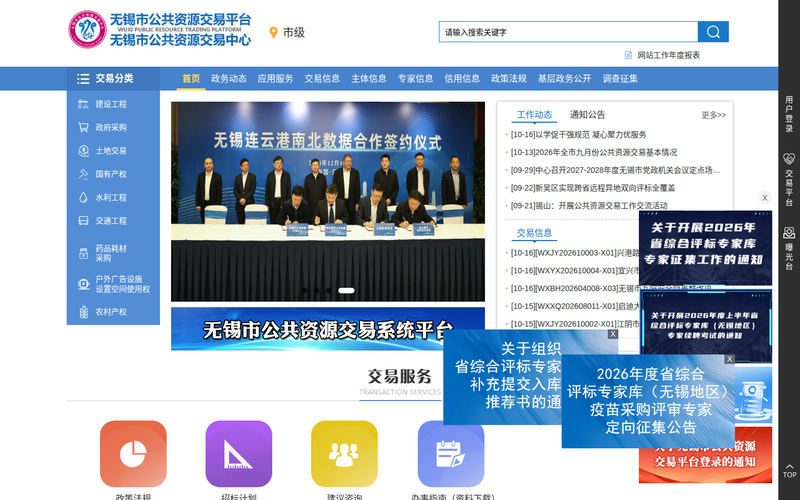Image resolution: width=800 pixels, height=500 pixels.
Task: Select the first carousel dot indicator
Action: coord(305,290)
